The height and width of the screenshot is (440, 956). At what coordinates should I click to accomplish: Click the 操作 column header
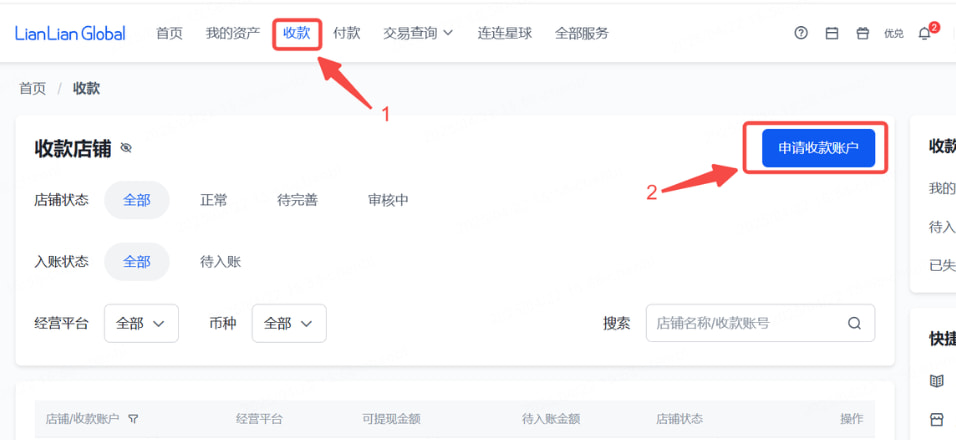point(852,419)
